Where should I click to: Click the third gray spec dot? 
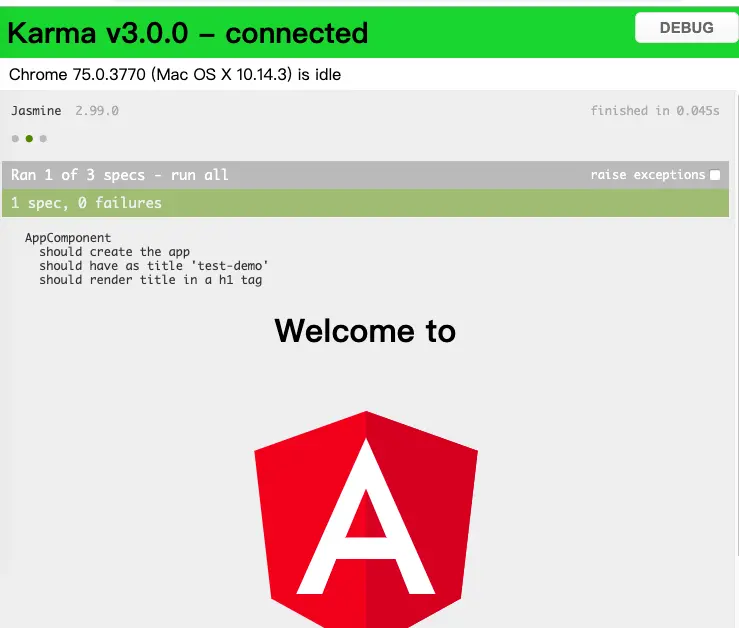[43, 139]
